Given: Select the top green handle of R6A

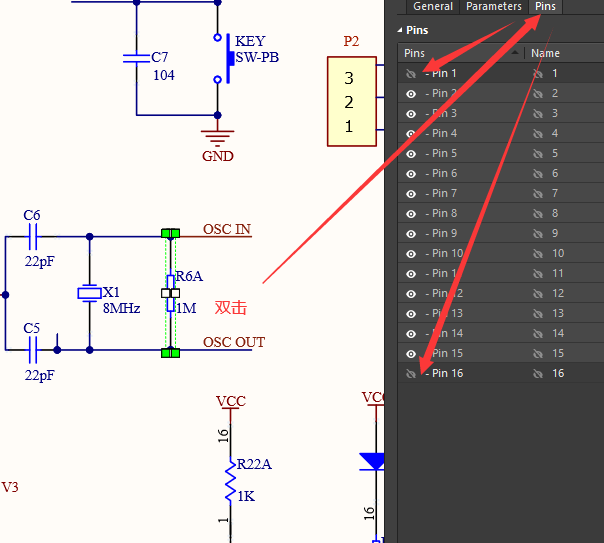Looking at the screenshot, I should (170, 233).
